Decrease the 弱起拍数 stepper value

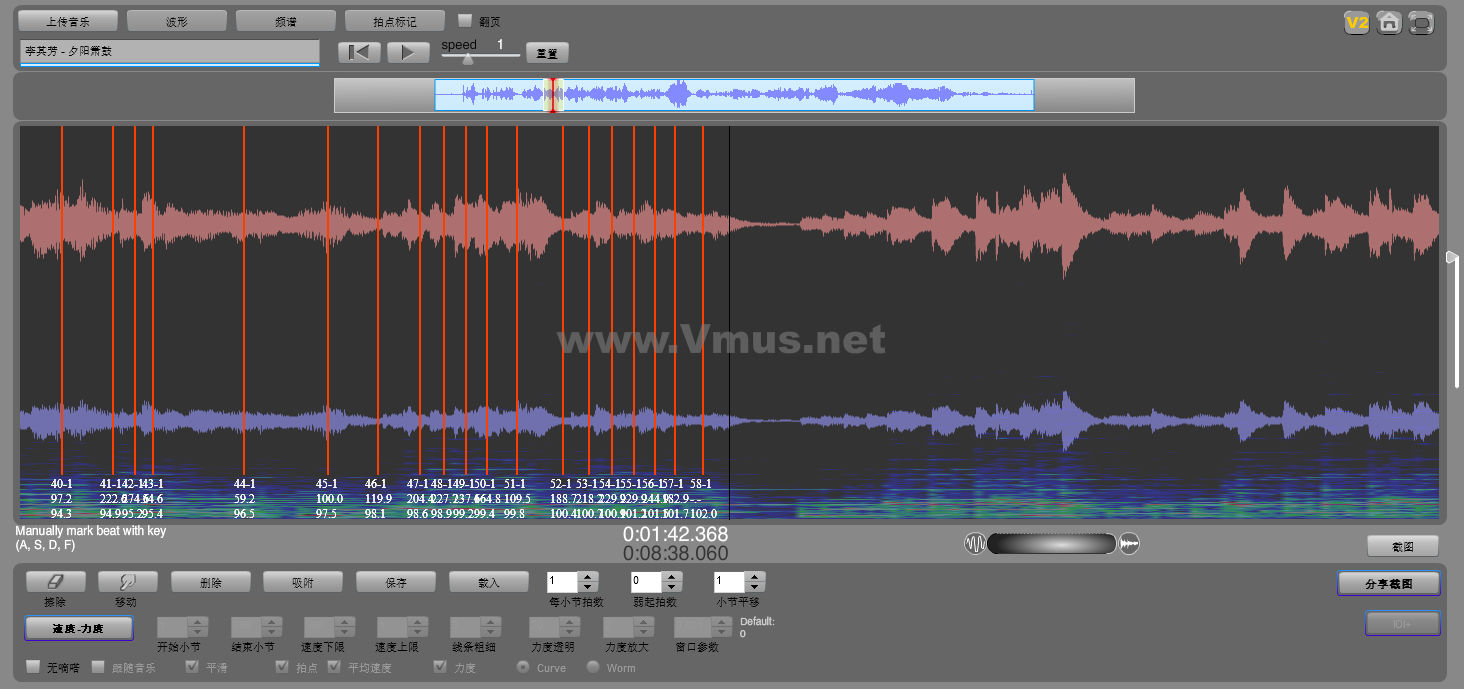pos(672,587)
